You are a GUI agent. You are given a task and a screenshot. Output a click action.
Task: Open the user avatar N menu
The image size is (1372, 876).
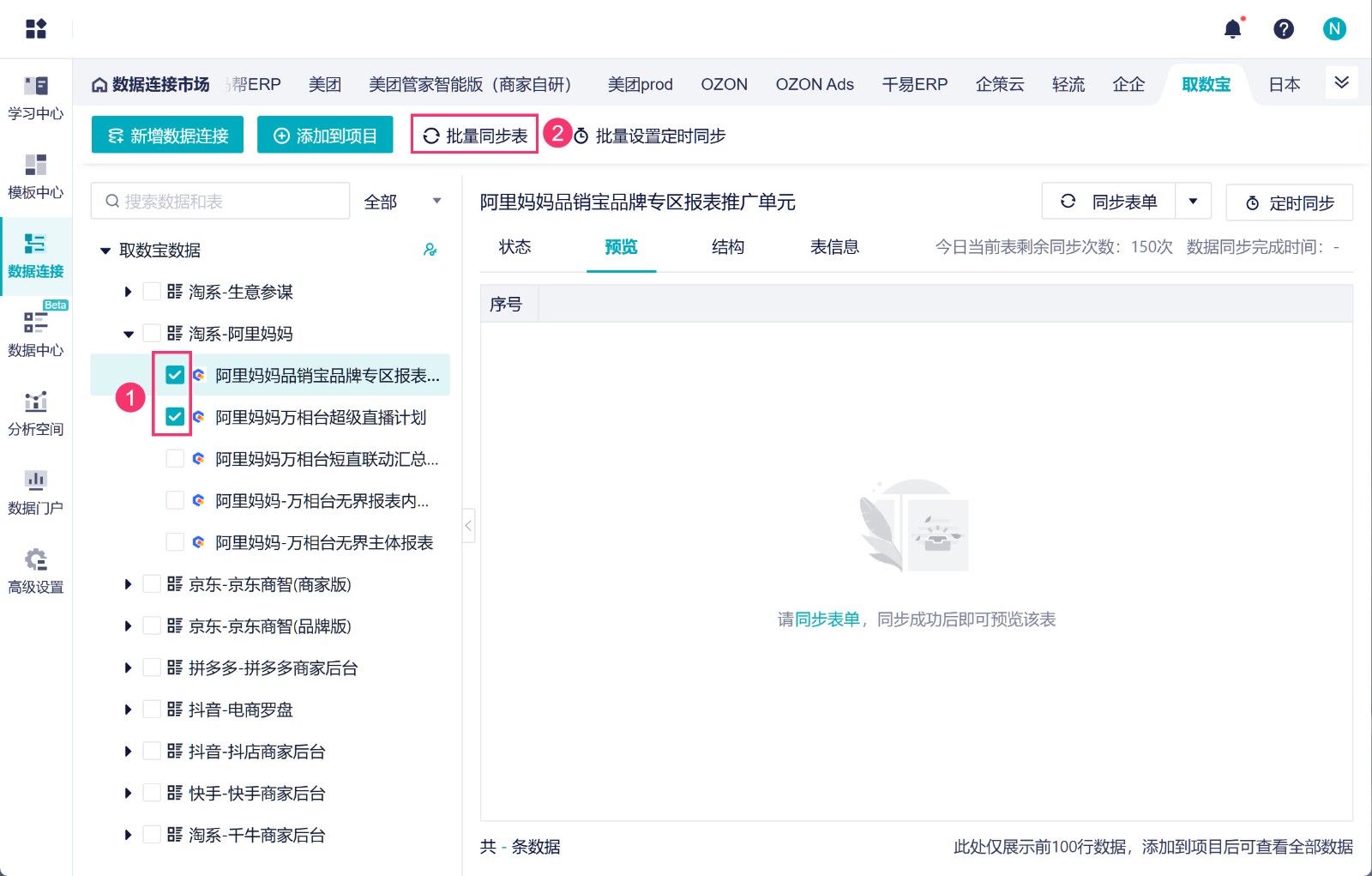click(x=1334, y=29)
